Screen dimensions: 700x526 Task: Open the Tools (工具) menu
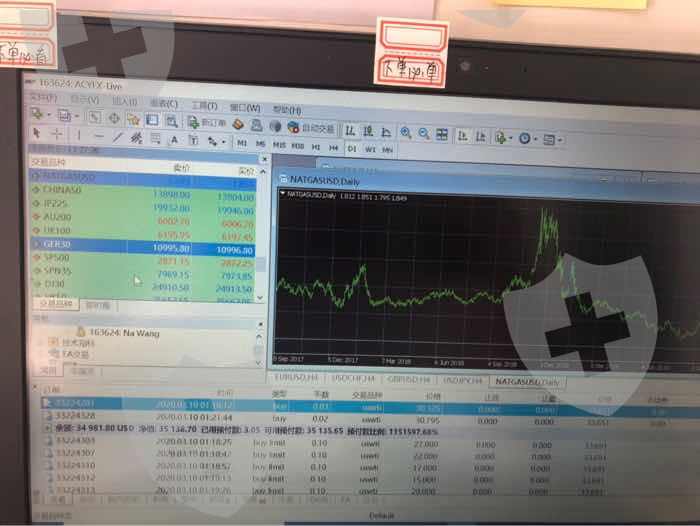point(204,106)
